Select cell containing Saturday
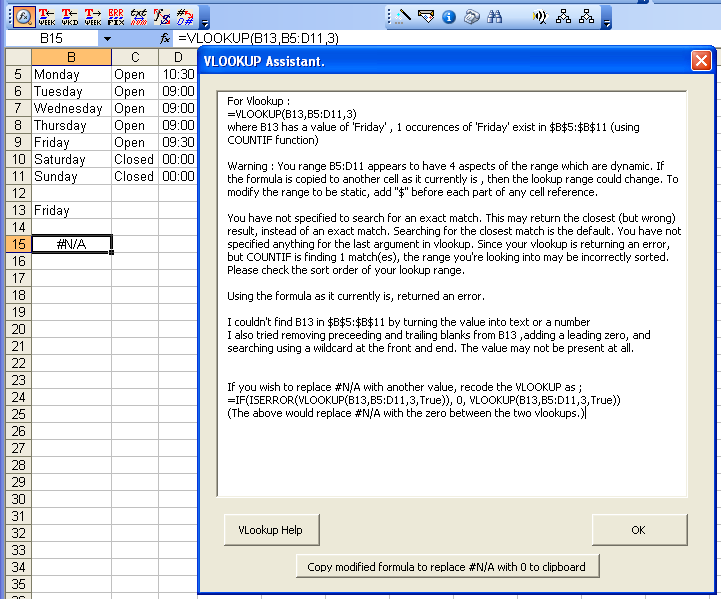This screenshot has height=599, width=721. tap(71, 159)
